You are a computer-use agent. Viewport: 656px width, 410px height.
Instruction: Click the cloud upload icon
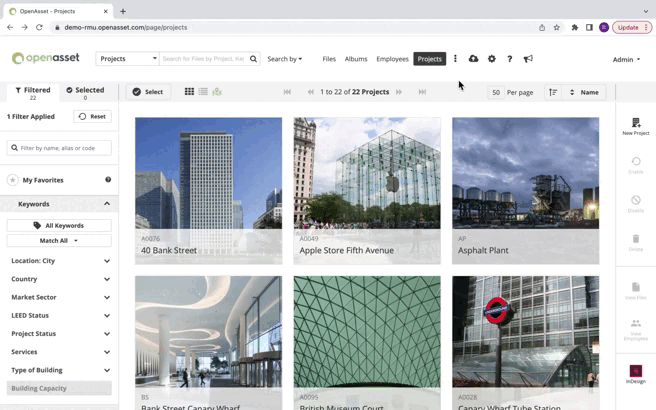pyautogui.click(x=473, y=59)
